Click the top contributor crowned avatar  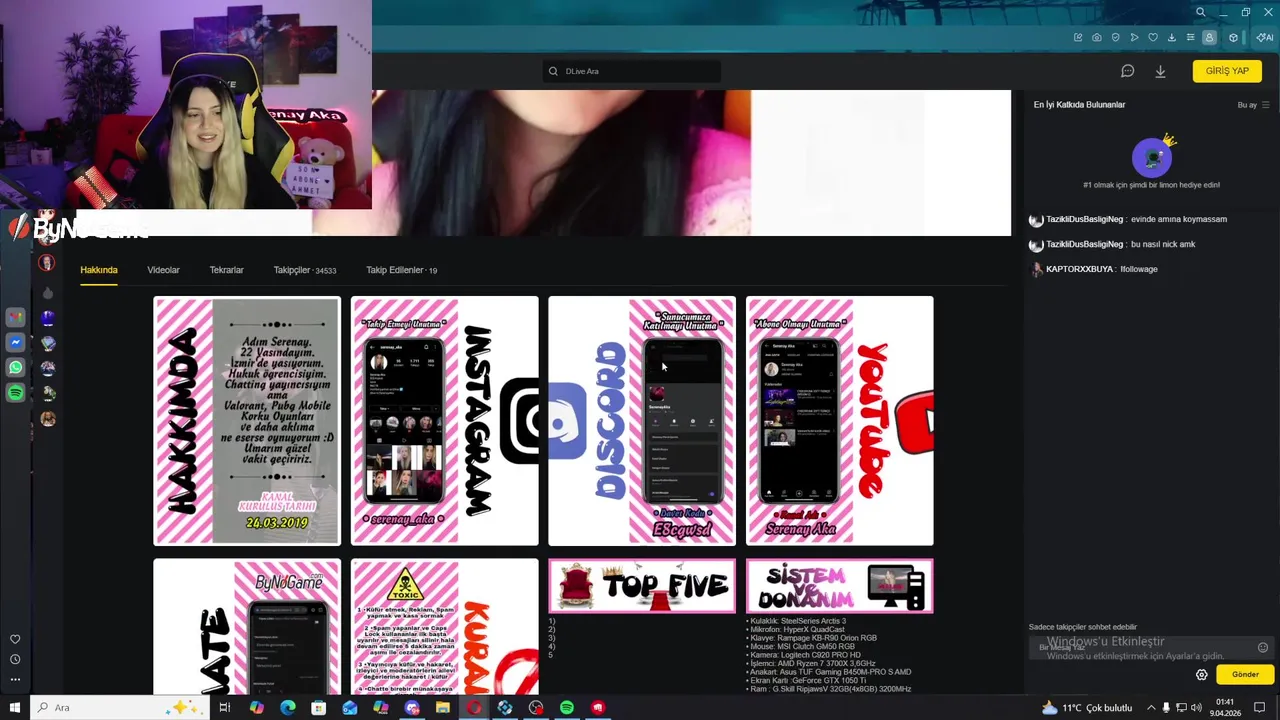click(1152, 157)
